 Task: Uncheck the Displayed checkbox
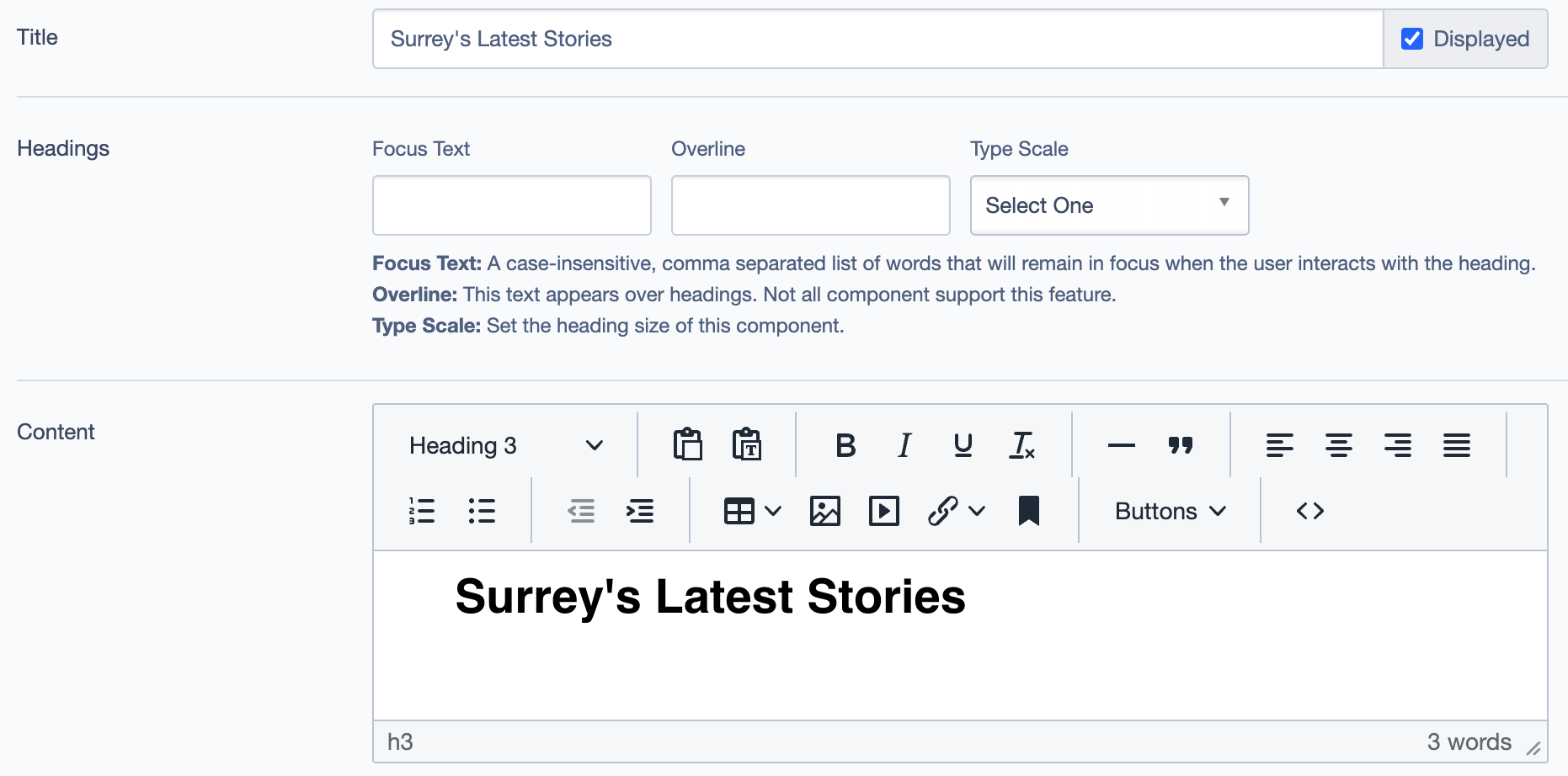(1412, 39)
